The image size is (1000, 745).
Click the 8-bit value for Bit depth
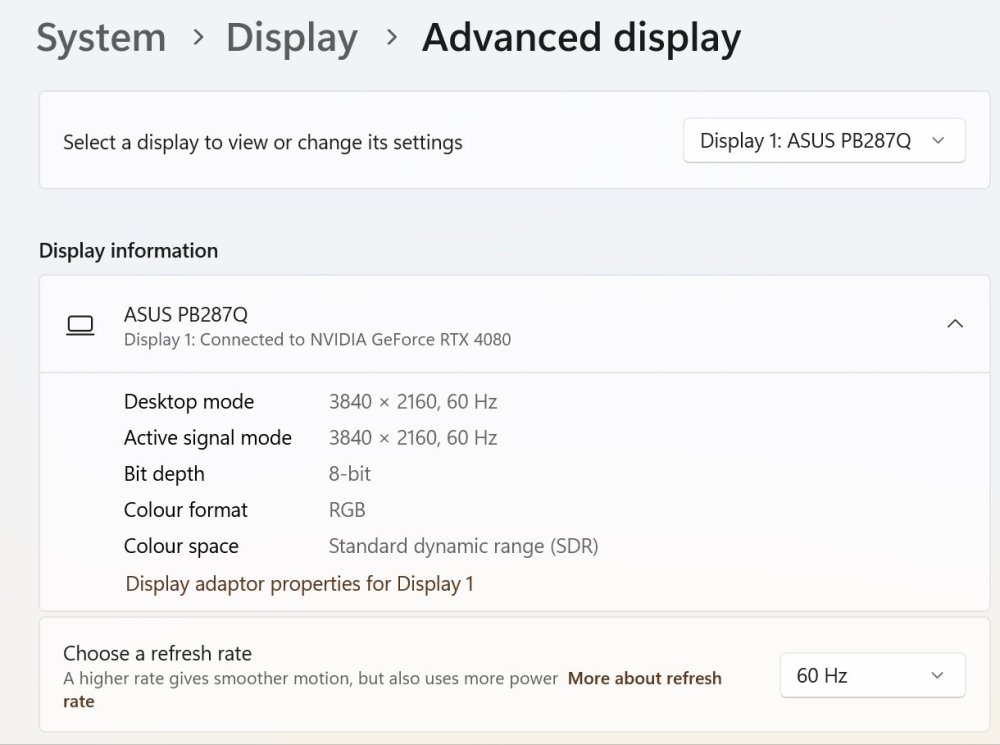click(x=350, y=474)
